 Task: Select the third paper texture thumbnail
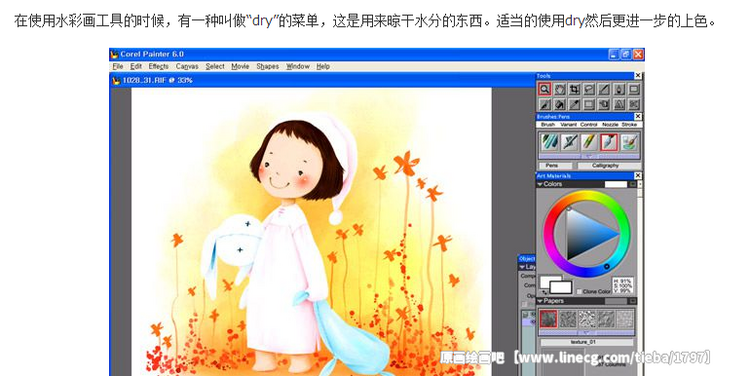tap(587, 318)
